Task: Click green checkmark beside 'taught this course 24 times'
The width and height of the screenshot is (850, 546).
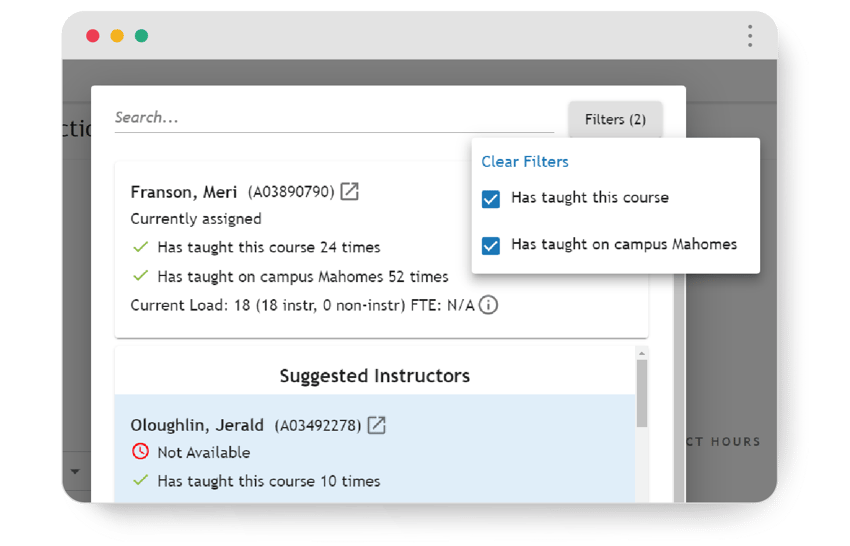Action: pyautogui.click(x=140, y=247)
